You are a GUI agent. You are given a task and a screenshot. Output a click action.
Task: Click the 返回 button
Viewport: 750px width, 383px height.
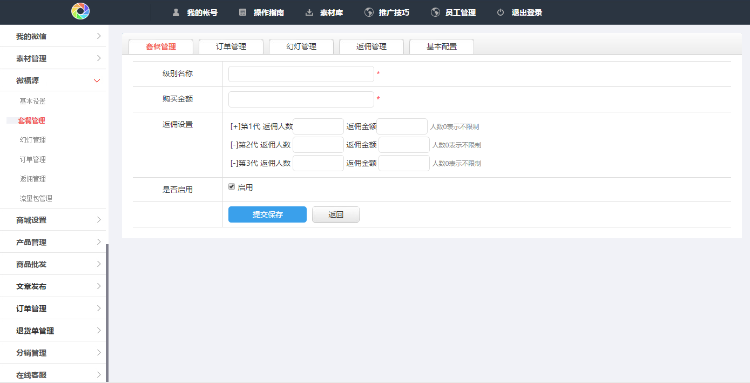point(336,215)
